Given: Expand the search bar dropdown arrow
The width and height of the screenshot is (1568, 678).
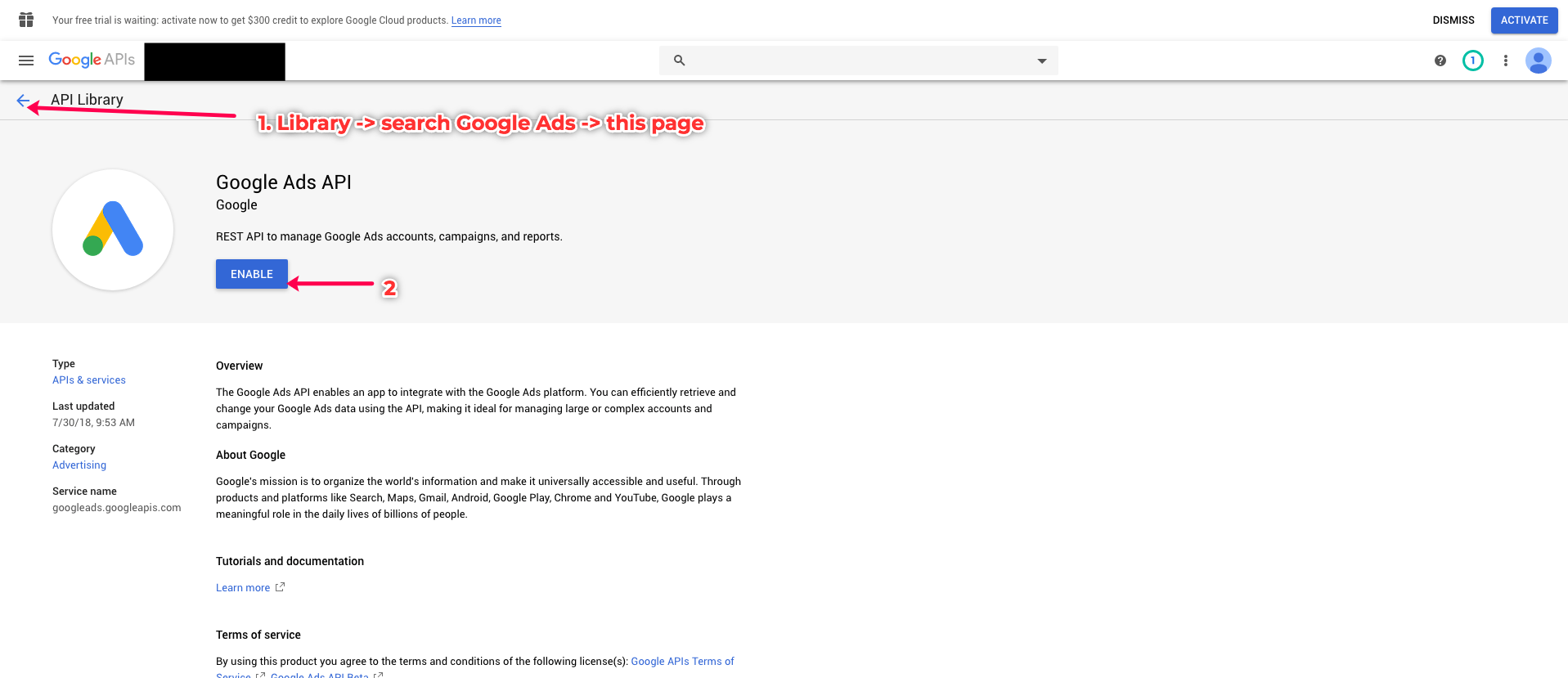Looking at the screenshot, I should (1041, 61).
